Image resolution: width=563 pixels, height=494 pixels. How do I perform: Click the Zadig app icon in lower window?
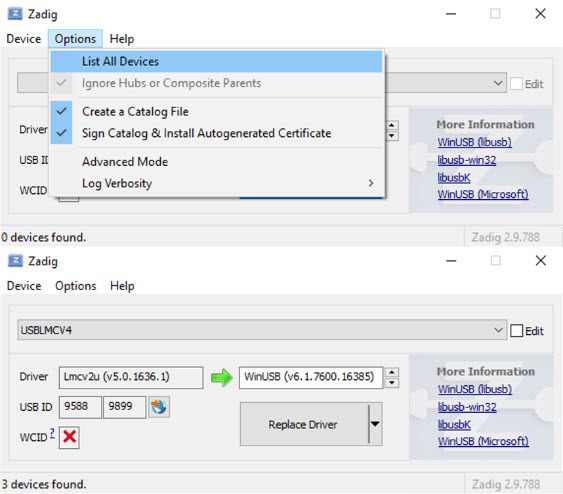15,261
